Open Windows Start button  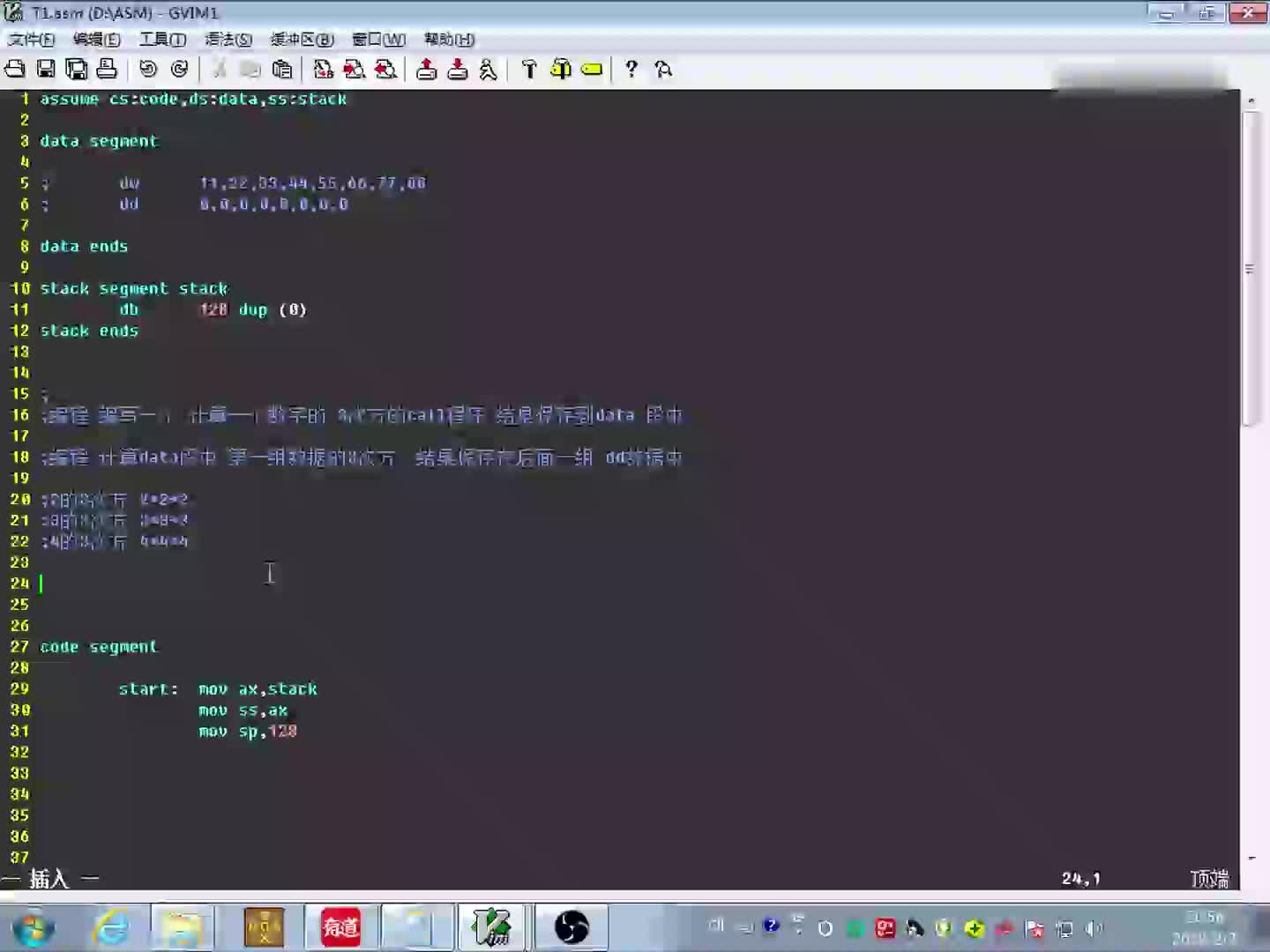pos(34,928)
